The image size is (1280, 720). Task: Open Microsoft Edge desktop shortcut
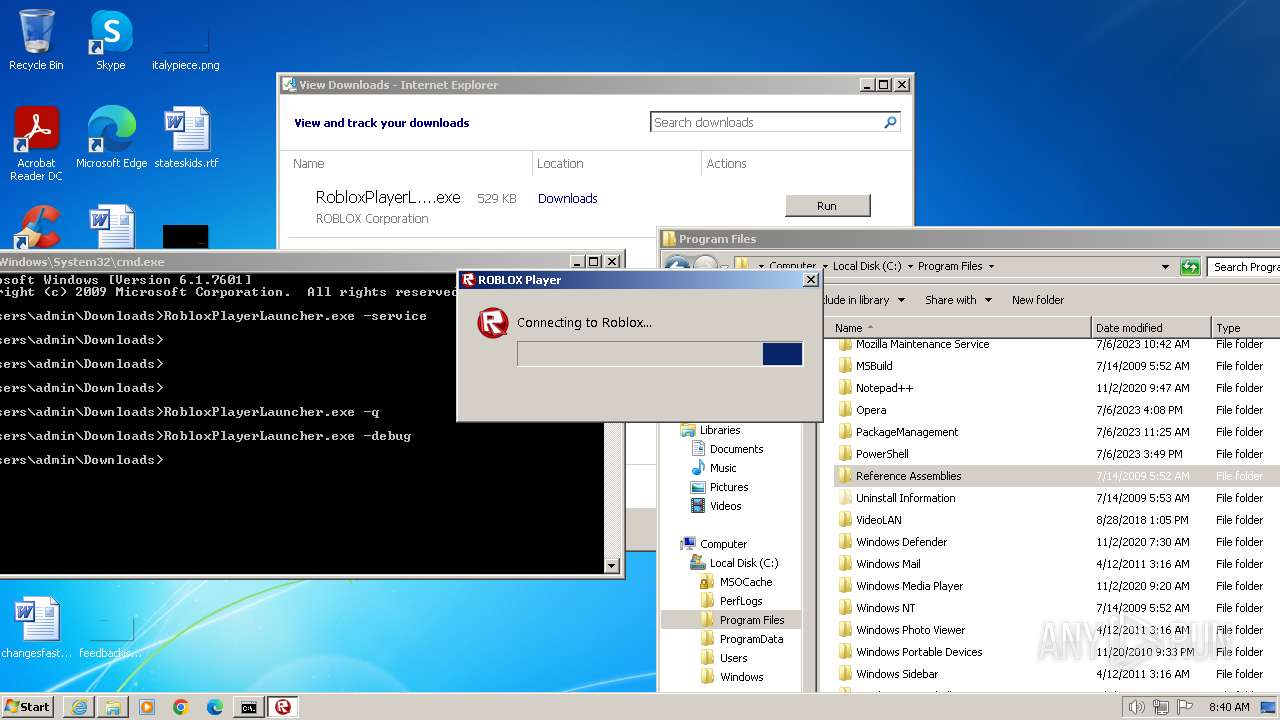click(x=111, y=138)
